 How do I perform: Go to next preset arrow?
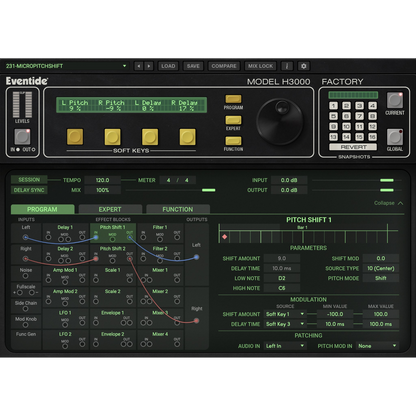coord(149,66)
